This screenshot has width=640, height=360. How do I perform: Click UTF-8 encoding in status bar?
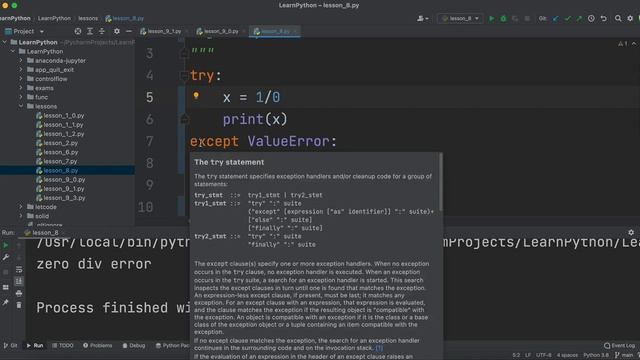pos(544,355)
